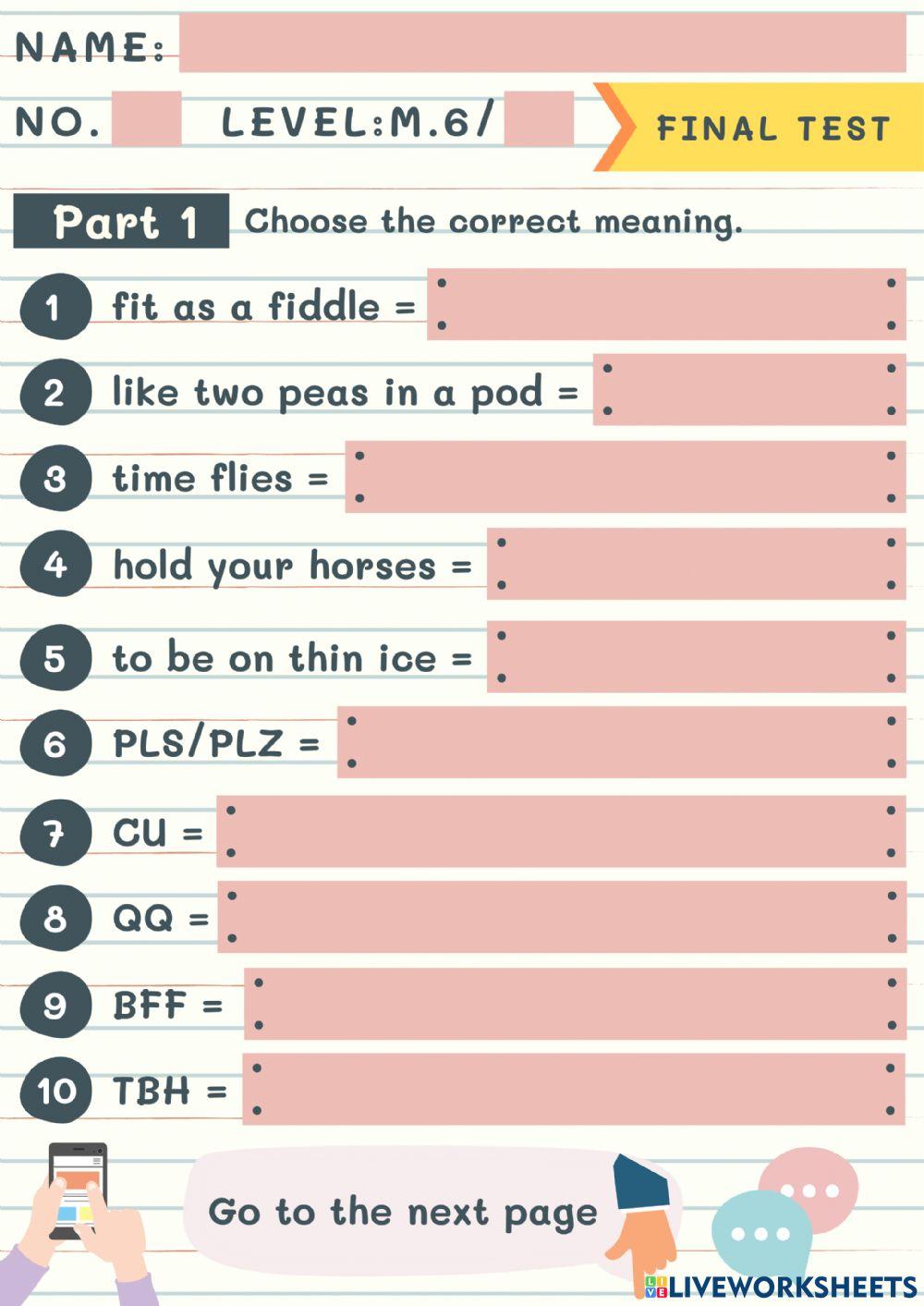Click the Liveworksheets logo

[781, 1286]
